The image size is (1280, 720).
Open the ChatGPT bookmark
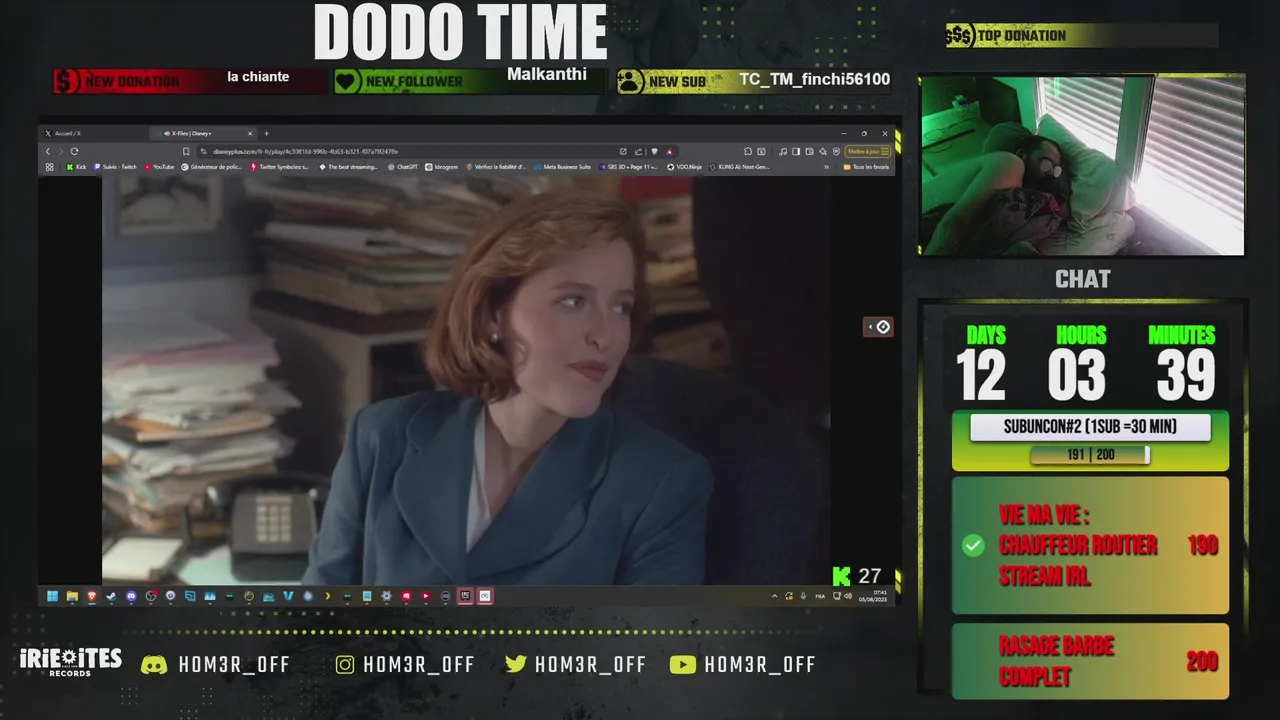pos(403,167)
